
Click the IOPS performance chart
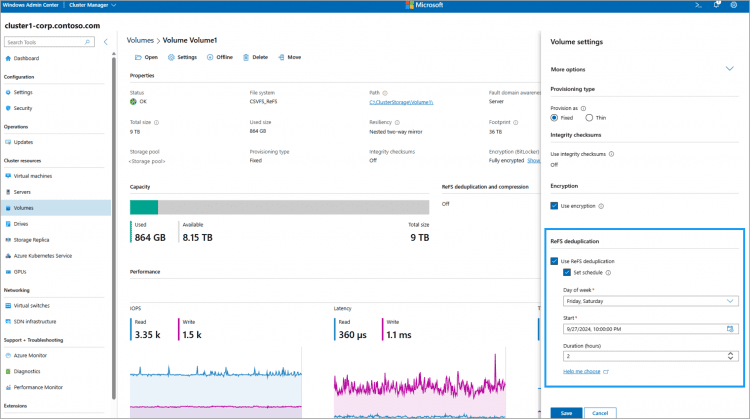(216, 382)
